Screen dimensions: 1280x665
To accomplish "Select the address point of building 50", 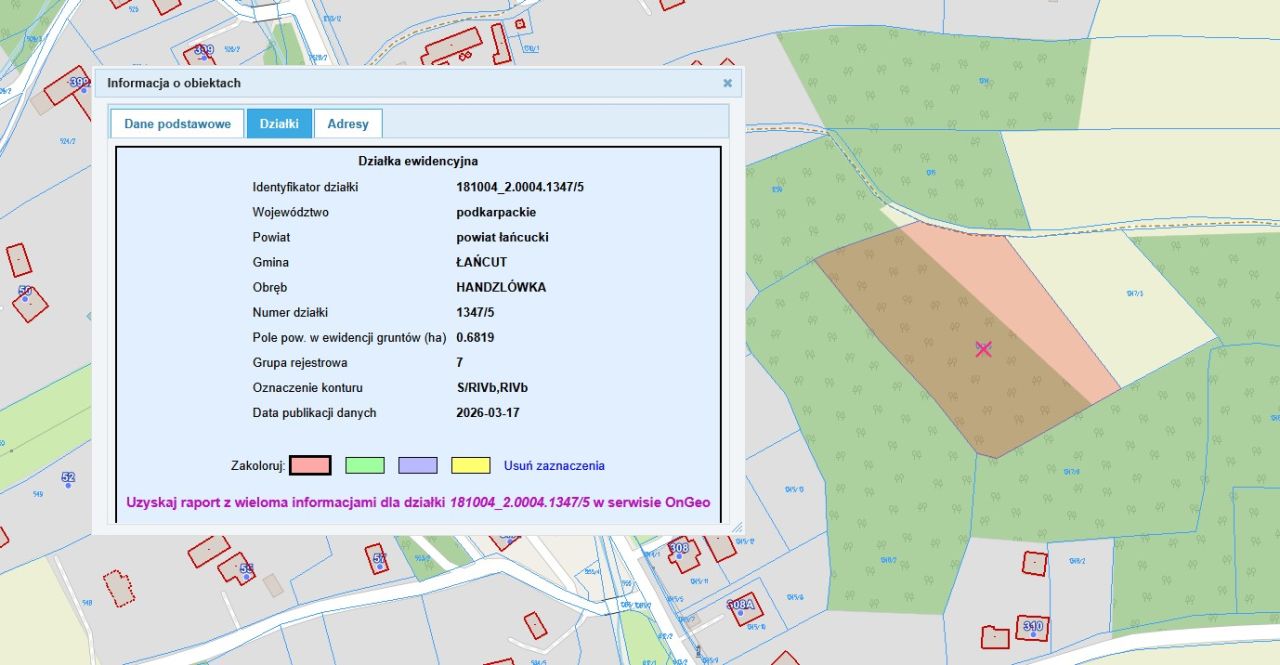I will pos(25,299).
